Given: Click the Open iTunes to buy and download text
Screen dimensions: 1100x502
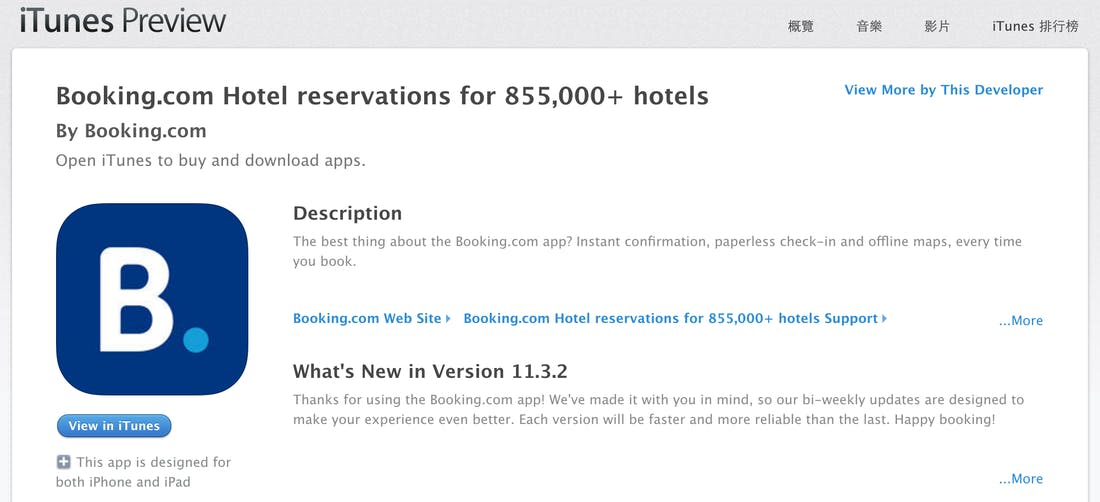Looking at the screenshot, I should (x=210, y=161).
